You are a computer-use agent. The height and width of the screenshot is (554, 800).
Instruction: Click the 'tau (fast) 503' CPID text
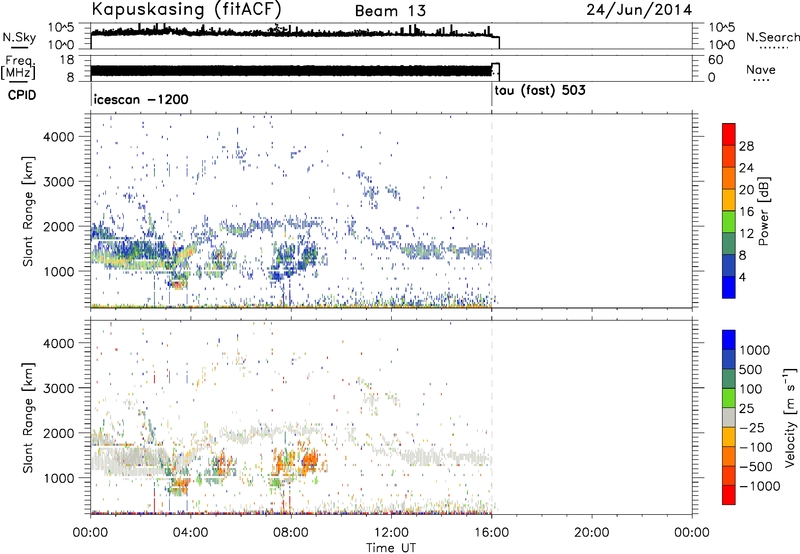pos(540,91)
